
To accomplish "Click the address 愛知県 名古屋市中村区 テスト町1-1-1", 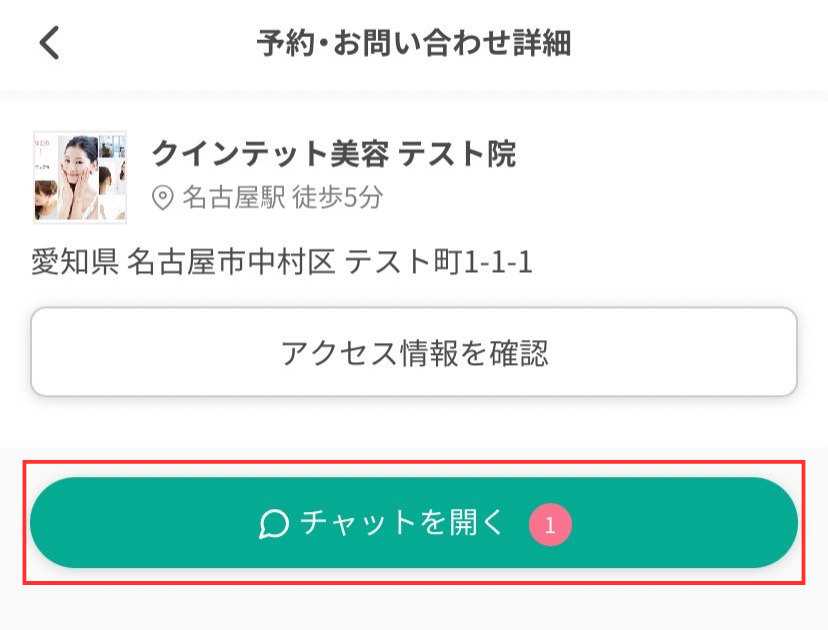I will (282, 263).
